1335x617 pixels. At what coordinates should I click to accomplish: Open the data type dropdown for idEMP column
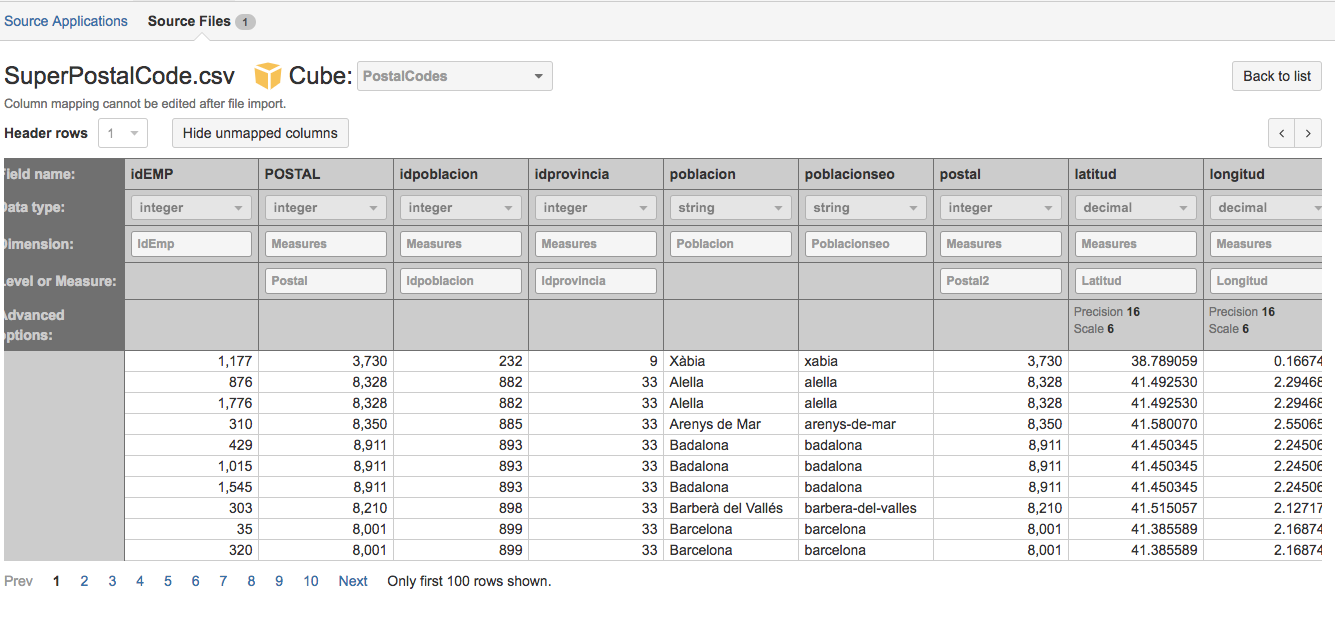190,207
